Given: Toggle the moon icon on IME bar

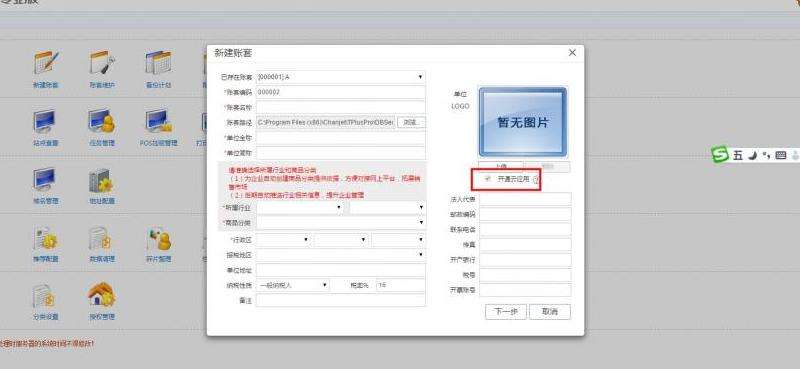Looking at the screenshot, I should click(753, 155).
